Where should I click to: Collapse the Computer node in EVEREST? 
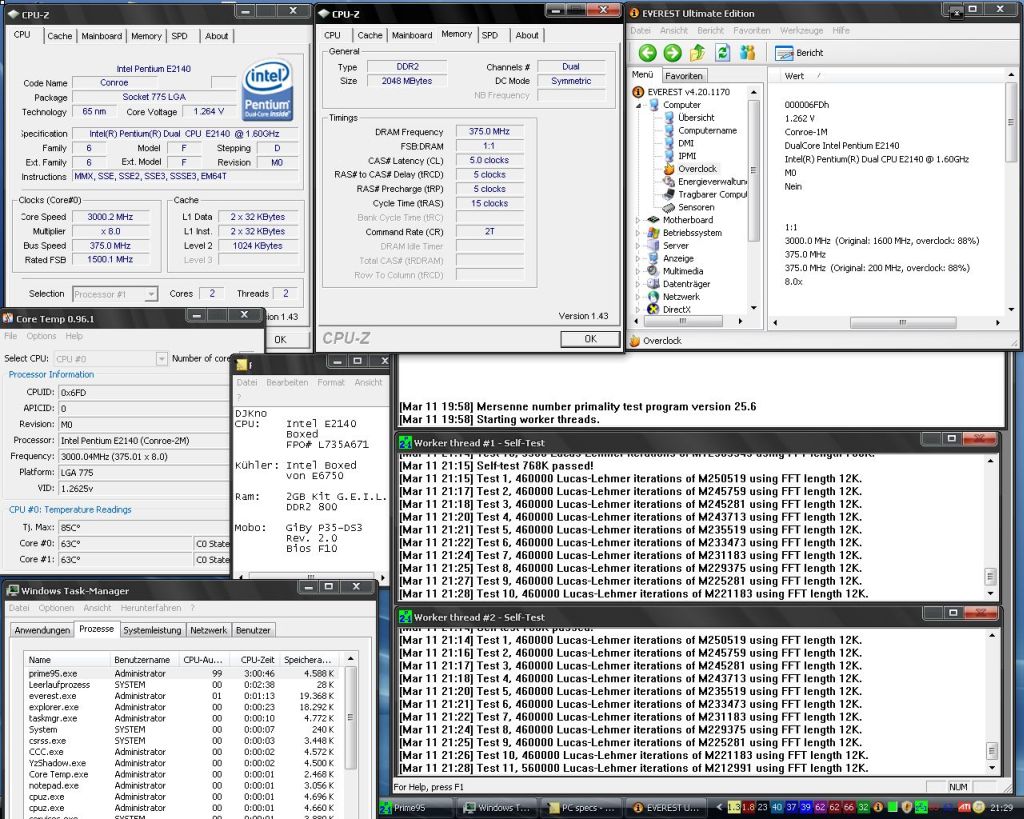[639, 105]
